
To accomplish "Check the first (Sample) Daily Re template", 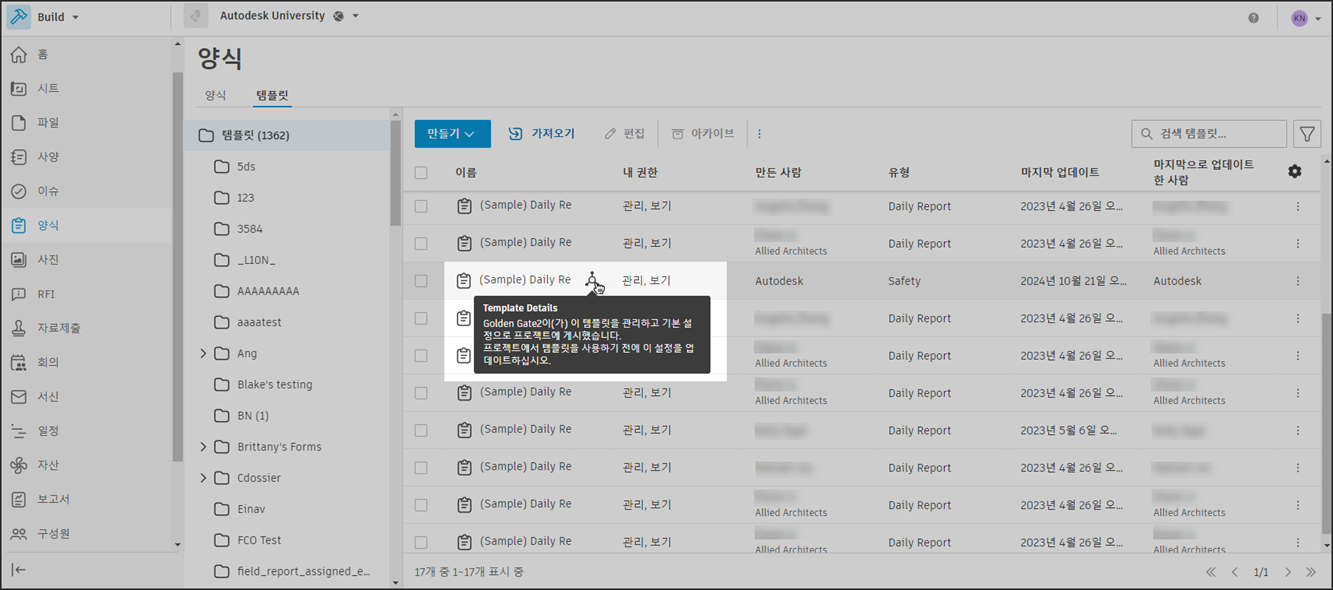I will pos(421,206).
